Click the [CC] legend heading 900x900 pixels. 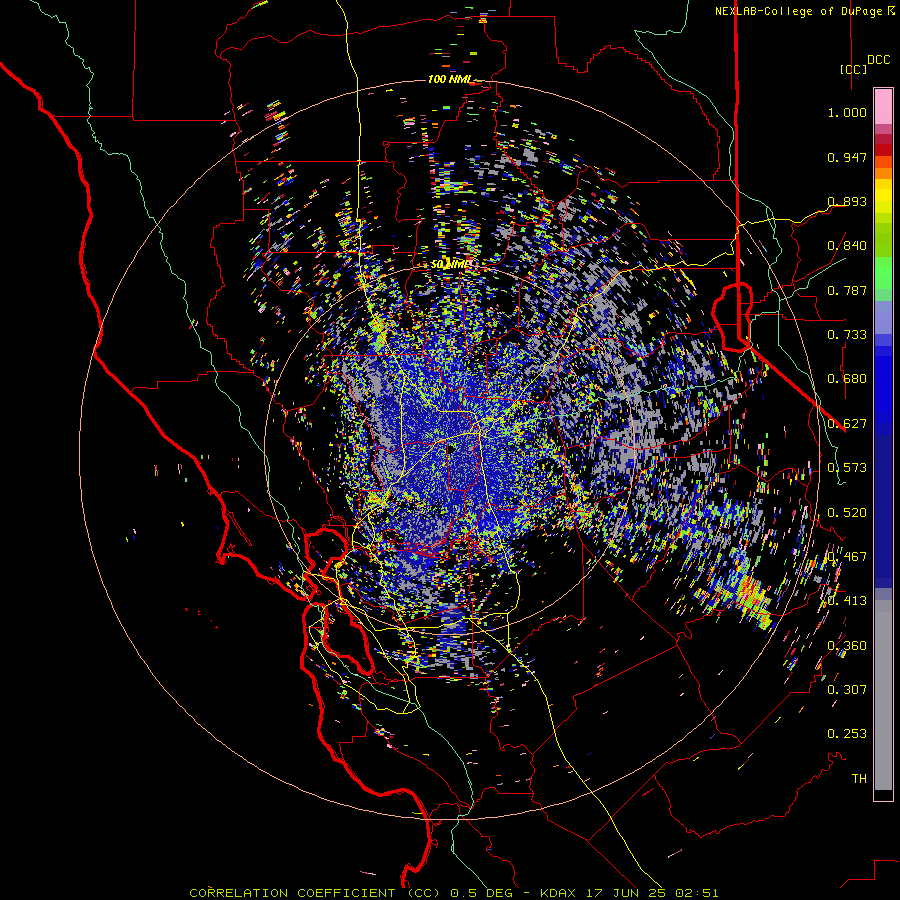tap(853, 69)
